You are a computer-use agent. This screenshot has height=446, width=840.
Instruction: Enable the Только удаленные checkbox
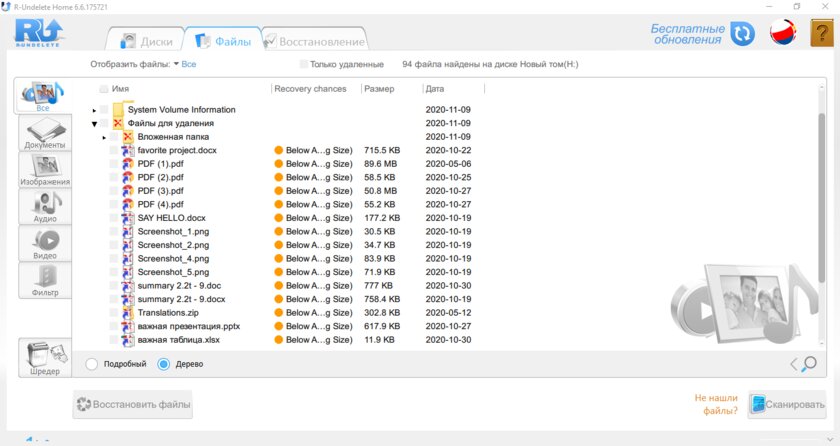click(304, 64)
